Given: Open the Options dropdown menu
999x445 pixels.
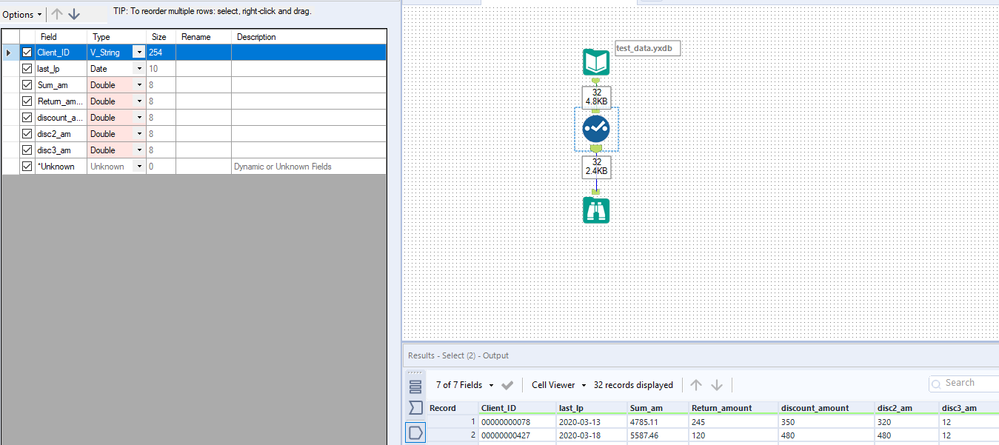Looking at the screenshot, I should 23,14.
